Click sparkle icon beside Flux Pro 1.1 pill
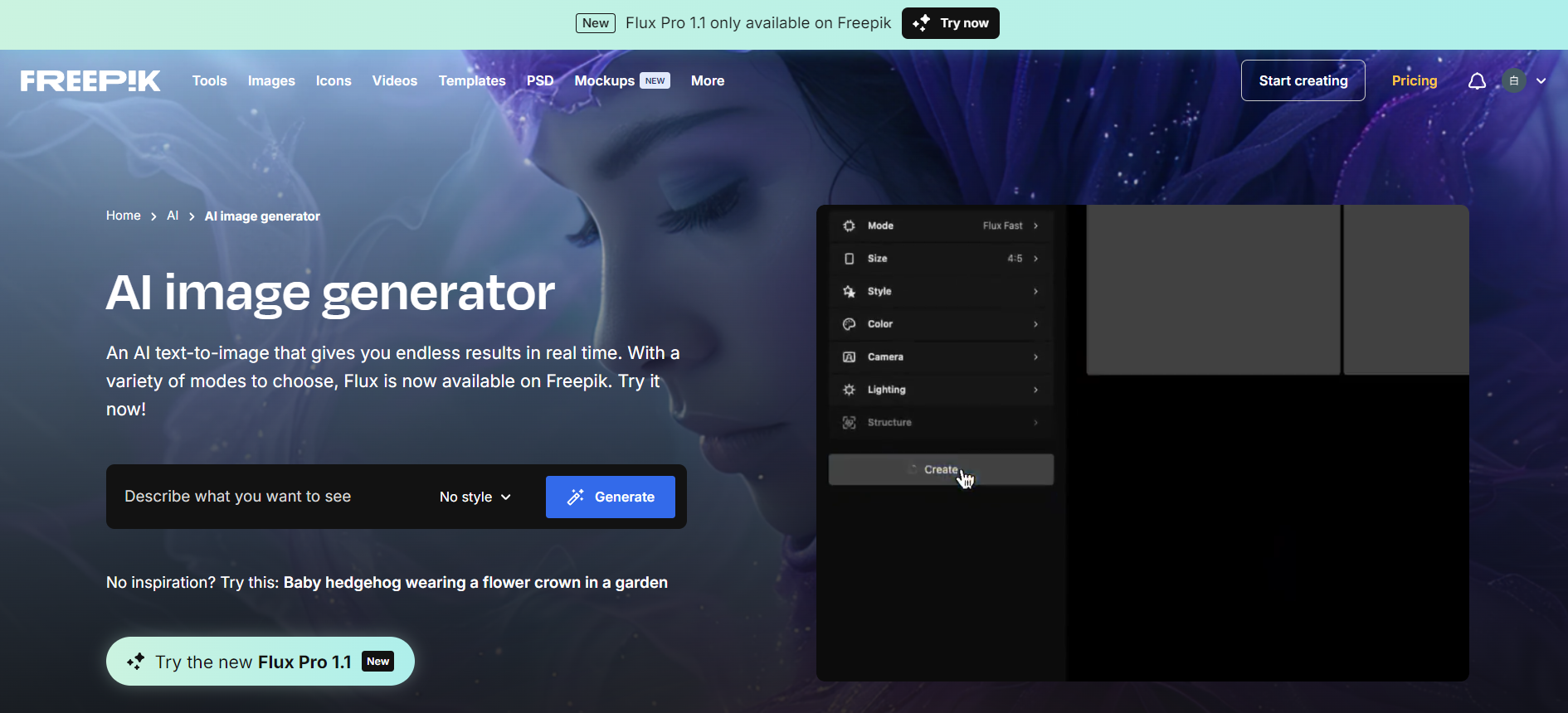This screenshot has height=713, width=1568. (135, 662)
